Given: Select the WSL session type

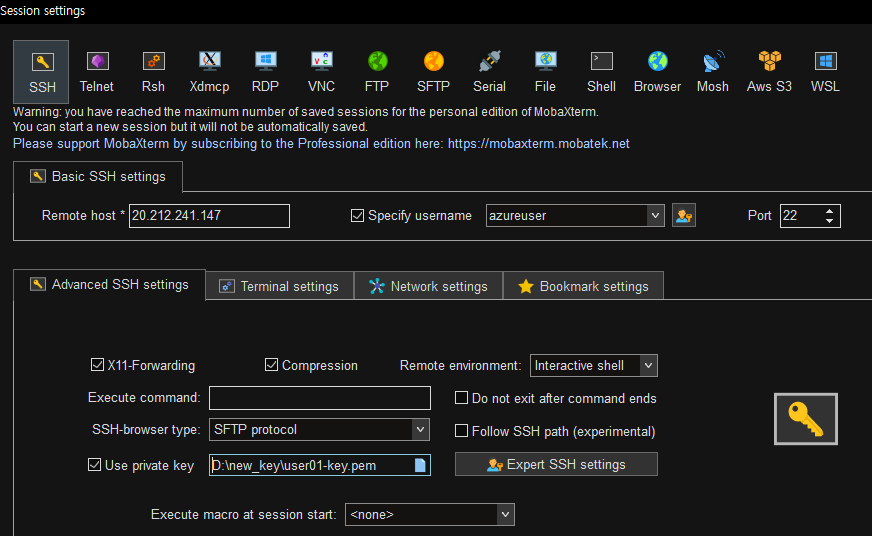Looking at the screenshot, I should 825,72.
